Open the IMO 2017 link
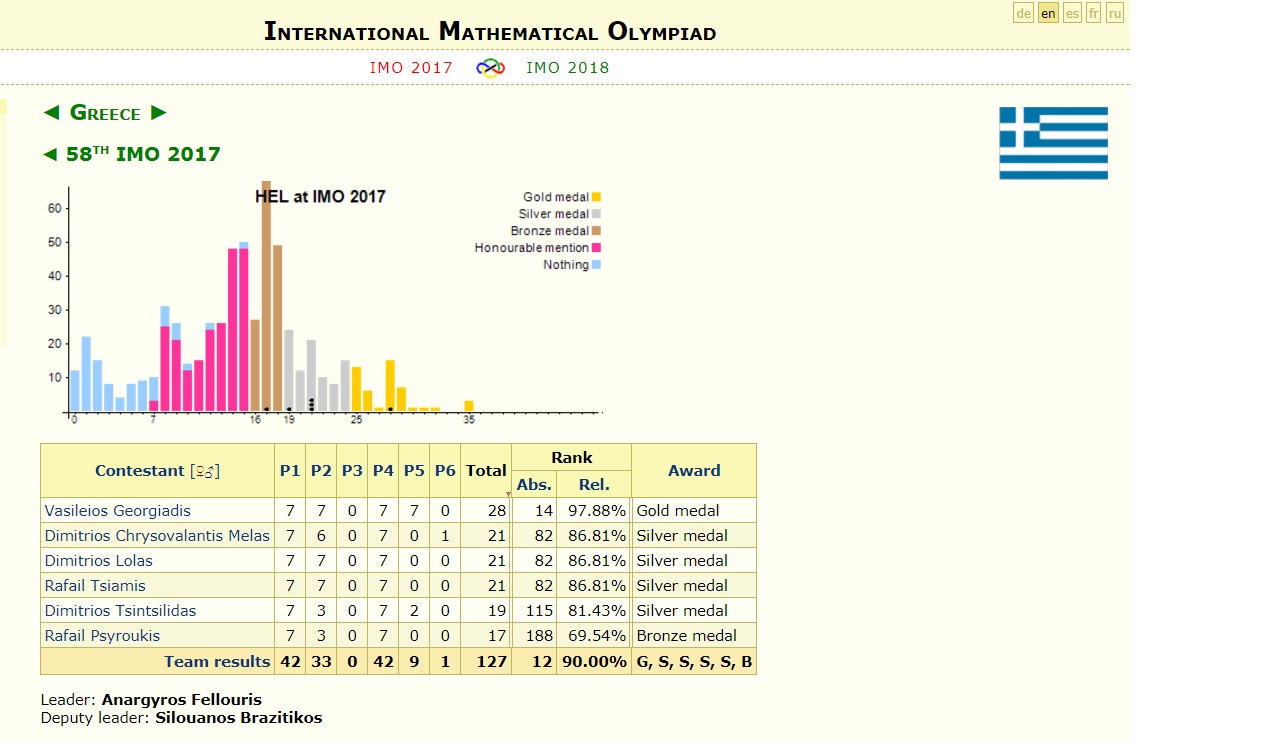Viewport: 1280px width, 741px height. (x=411, y=68)
